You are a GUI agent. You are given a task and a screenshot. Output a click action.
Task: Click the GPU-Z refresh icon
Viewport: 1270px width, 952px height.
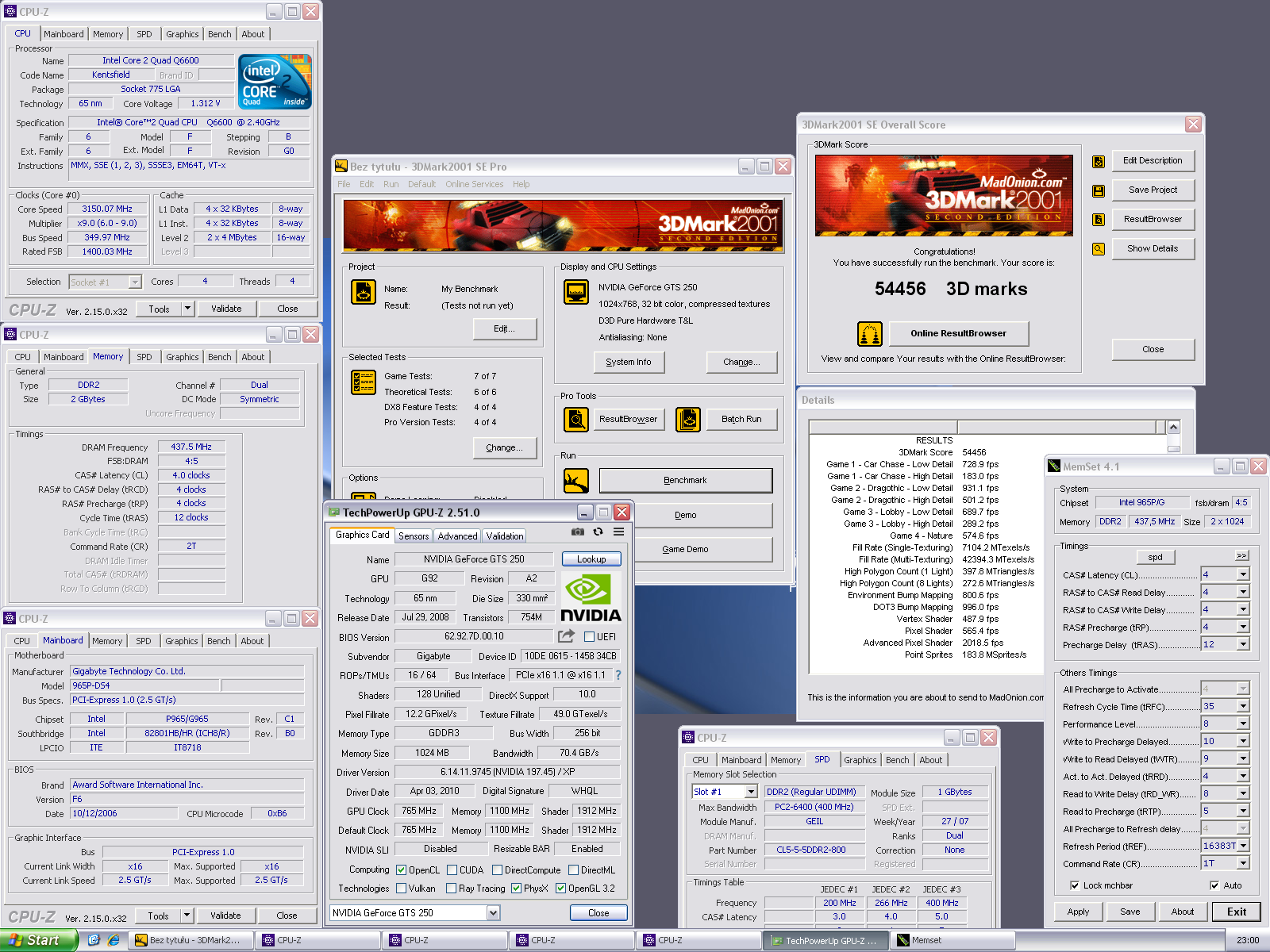pos(598,532)
